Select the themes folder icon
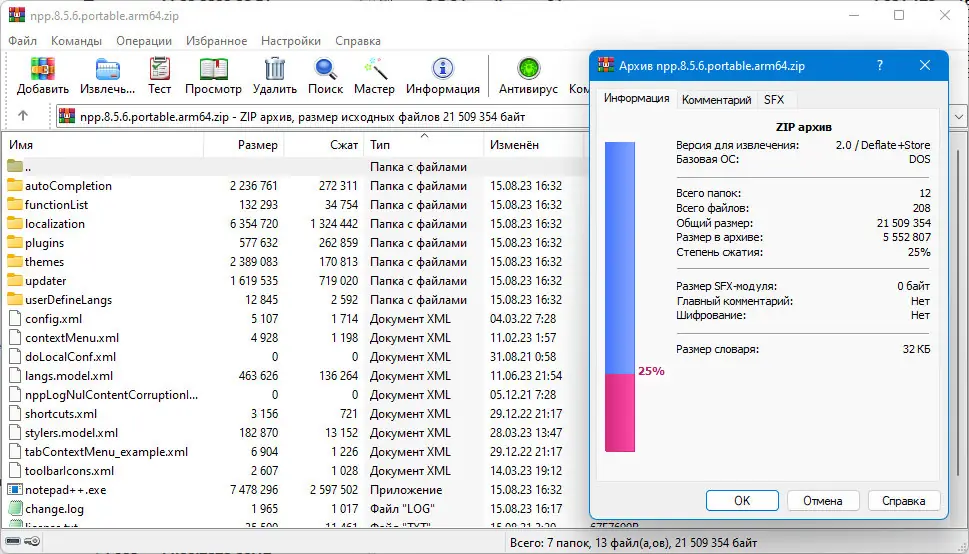 click(x=15, y=262)
